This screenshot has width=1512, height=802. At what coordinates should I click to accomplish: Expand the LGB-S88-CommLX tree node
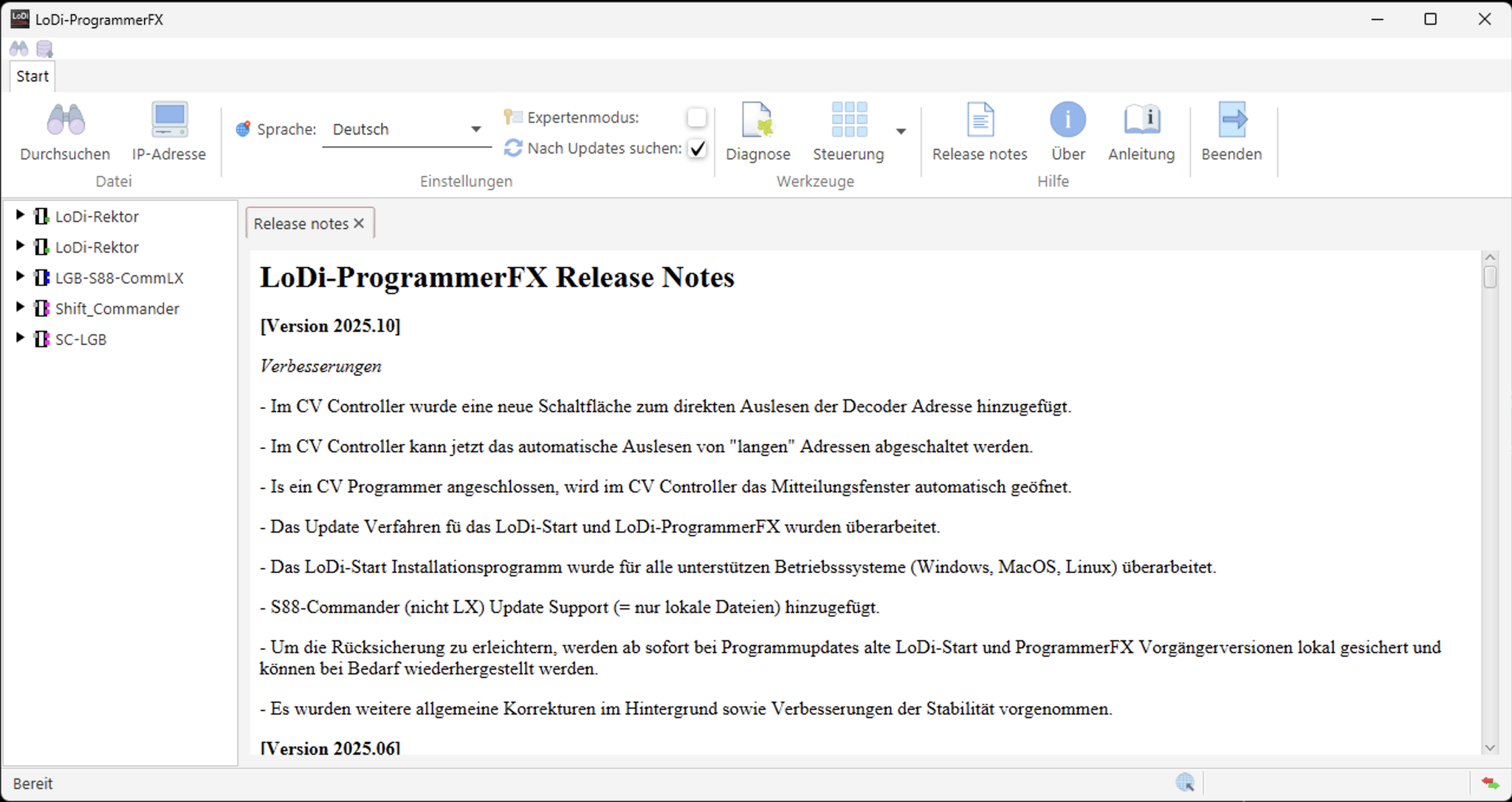20,276
